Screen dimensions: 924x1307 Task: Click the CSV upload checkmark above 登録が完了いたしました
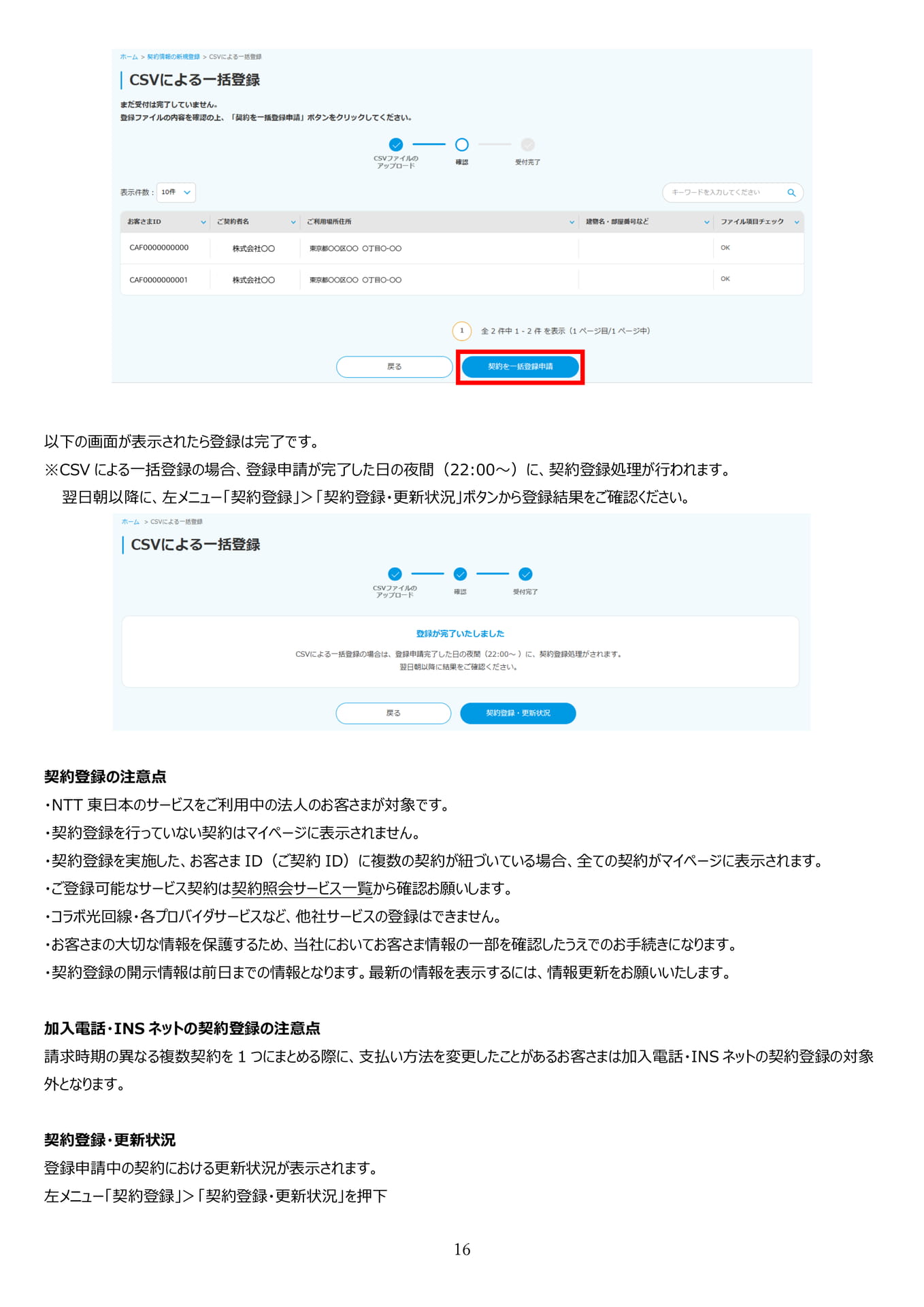pos(395,574)
